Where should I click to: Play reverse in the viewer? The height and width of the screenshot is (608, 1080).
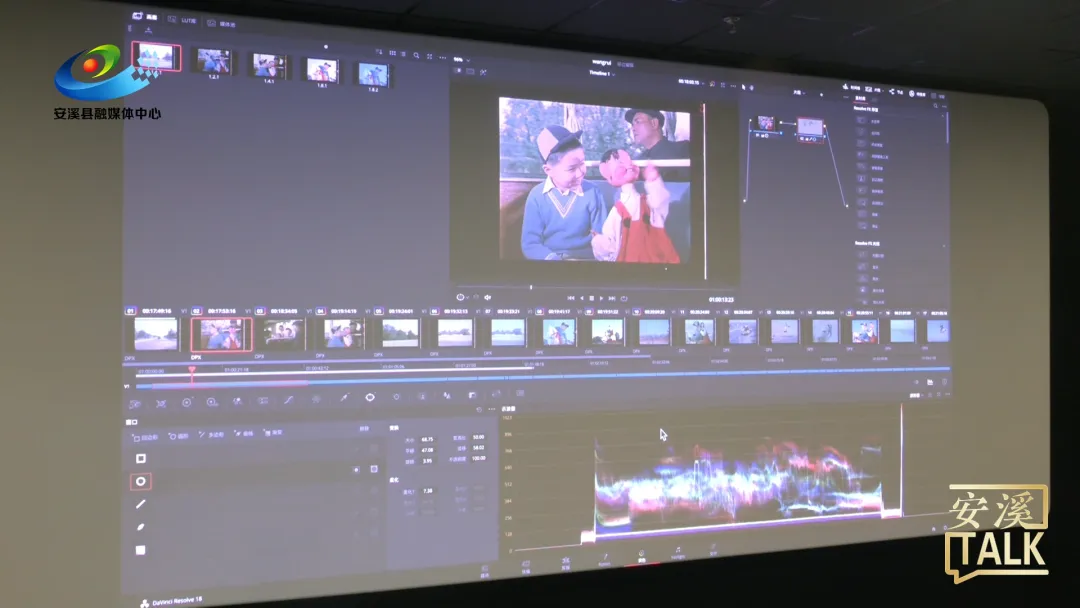coord(582,298)
